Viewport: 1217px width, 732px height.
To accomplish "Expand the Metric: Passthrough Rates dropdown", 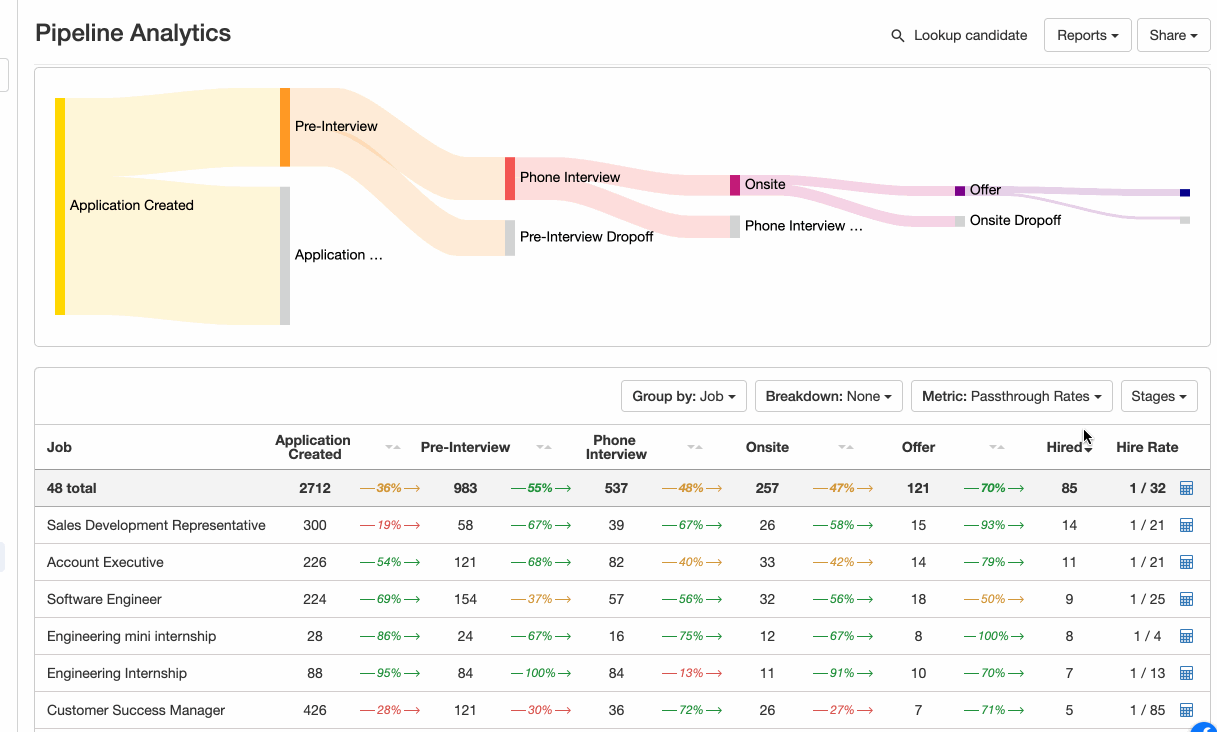I will [1011, 396].
